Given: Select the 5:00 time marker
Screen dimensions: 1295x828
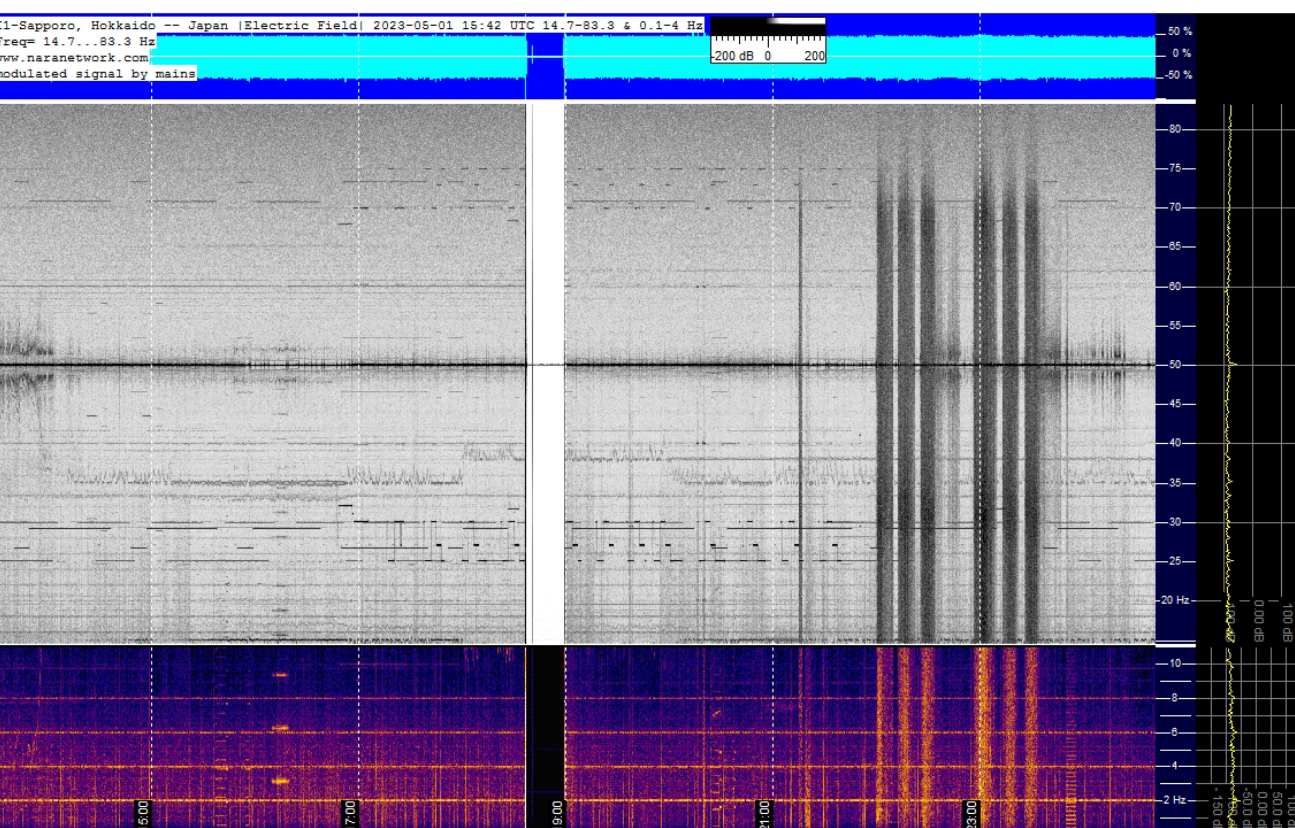Looking at the screenshot, I should tap(143, 813).
